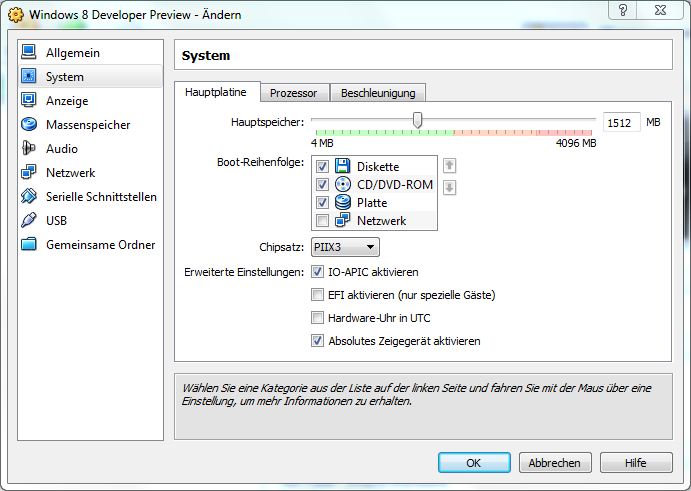This screenshot has width=691, height=491.
Task: Click the Anzeige display icon
Action: coord(29,100)
